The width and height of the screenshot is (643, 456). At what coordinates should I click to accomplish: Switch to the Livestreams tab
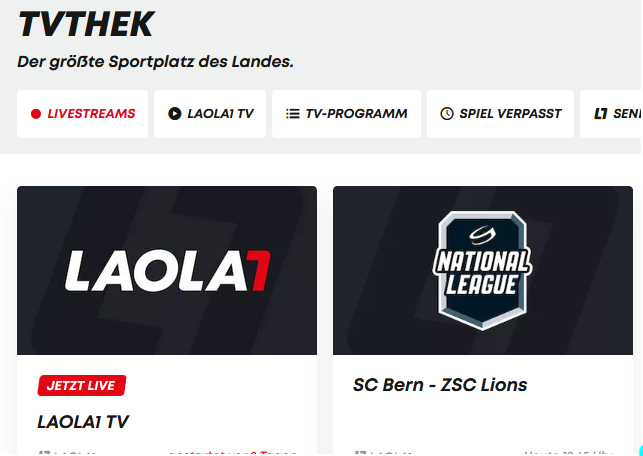coord(82,114)
